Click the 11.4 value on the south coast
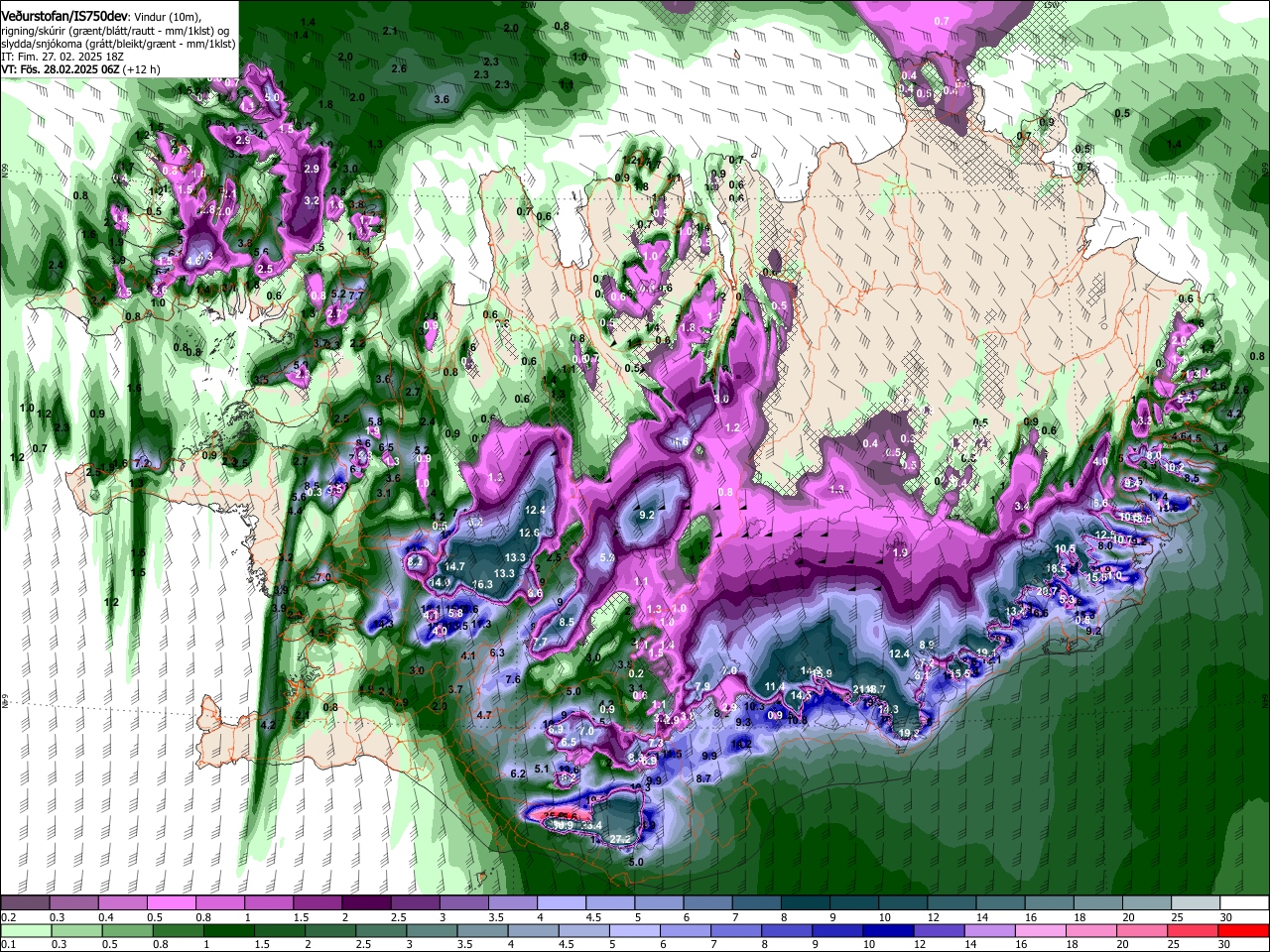 click(775, 686)
